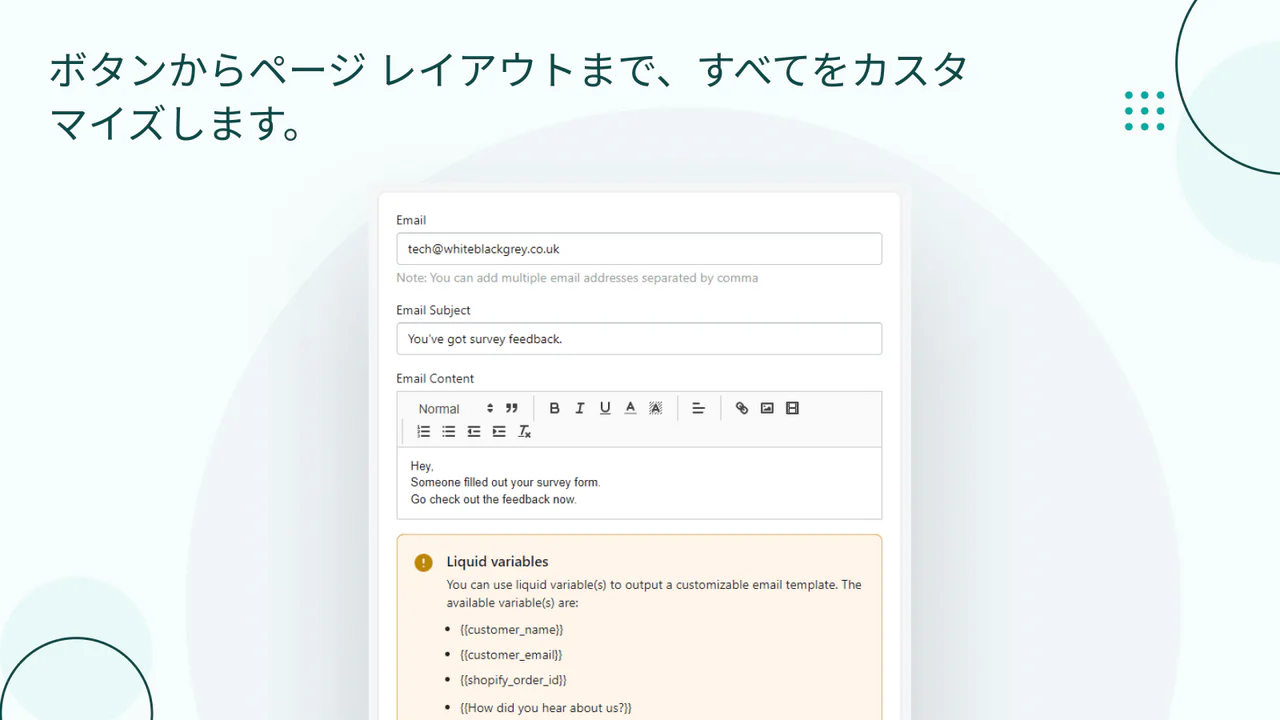Select the {{customer_name}} variable text

[x=512, y=630]
